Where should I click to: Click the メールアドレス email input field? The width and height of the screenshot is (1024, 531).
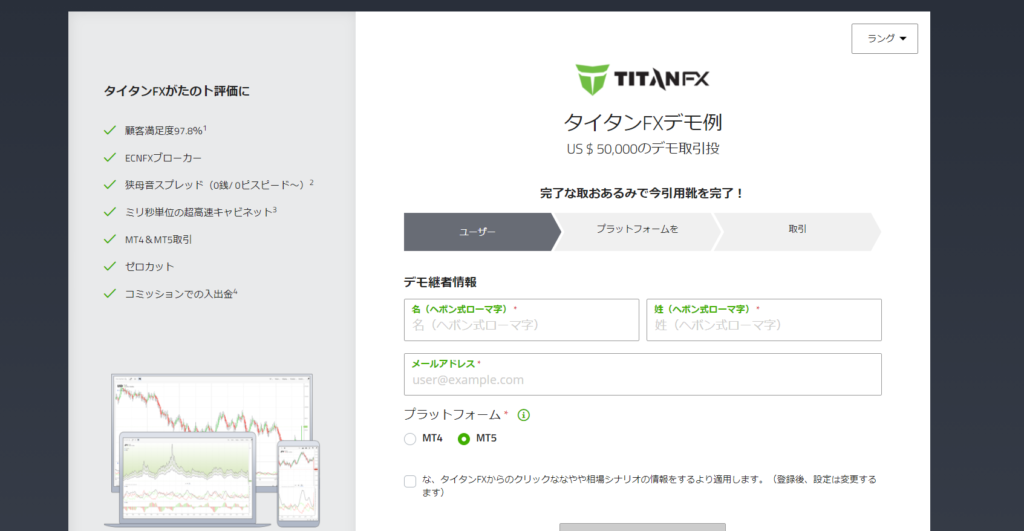[x=643, y=374]
